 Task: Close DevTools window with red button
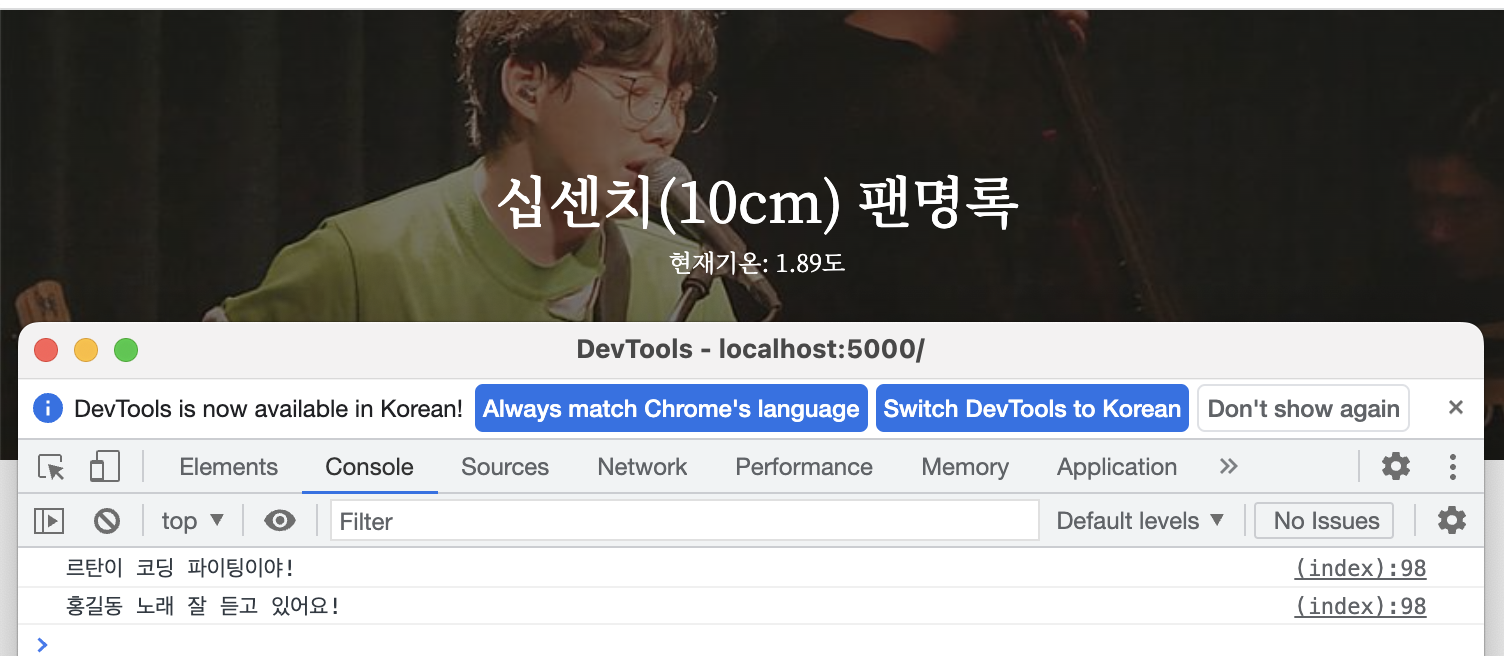click(x=46, y=350)
